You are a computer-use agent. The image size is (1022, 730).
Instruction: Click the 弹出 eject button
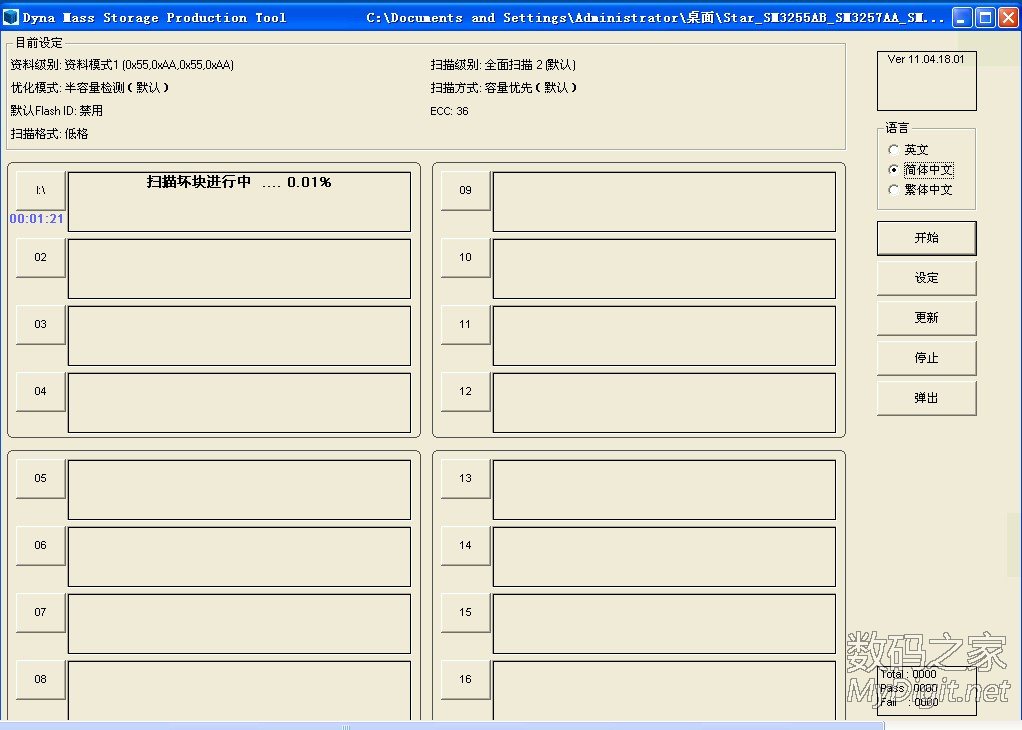click(926, 398)
